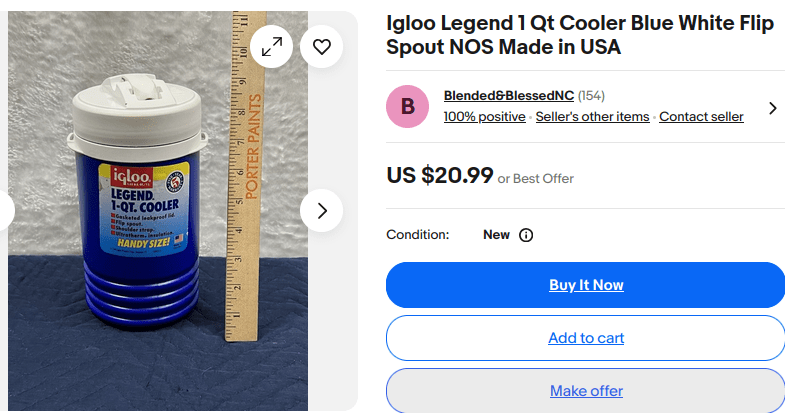Click the Make offer button
The image size is (785, 413).
click(585, 391)
